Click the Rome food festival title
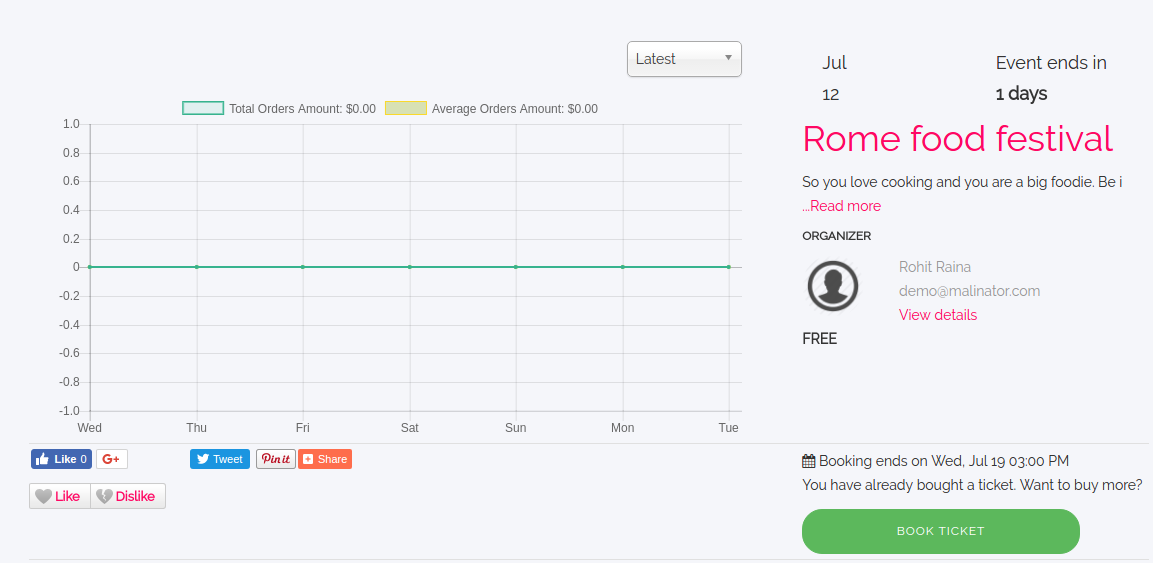Viewport: 1153px width, 563px height. pyautogui.click(x=957, y=139)
